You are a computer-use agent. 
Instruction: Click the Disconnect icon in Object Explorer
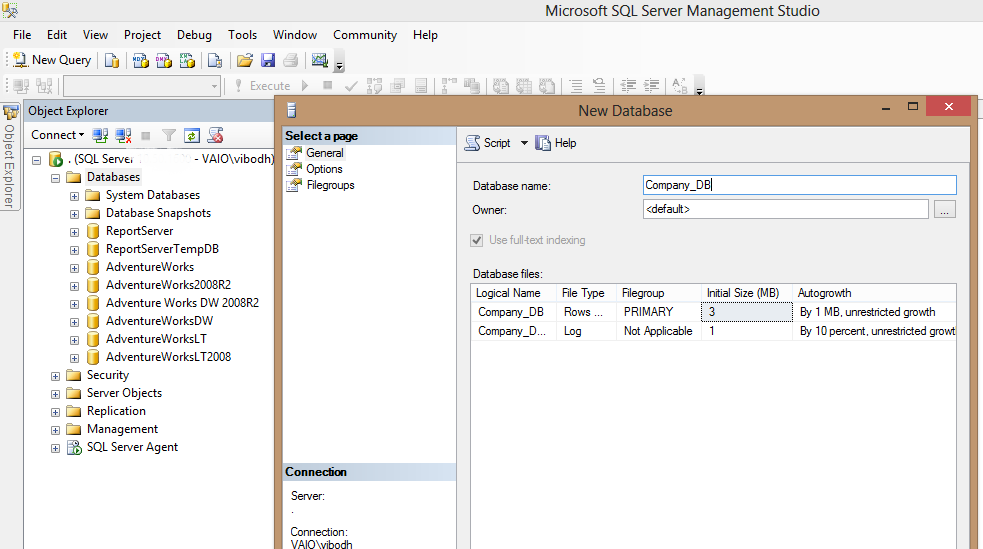(123, 135)
